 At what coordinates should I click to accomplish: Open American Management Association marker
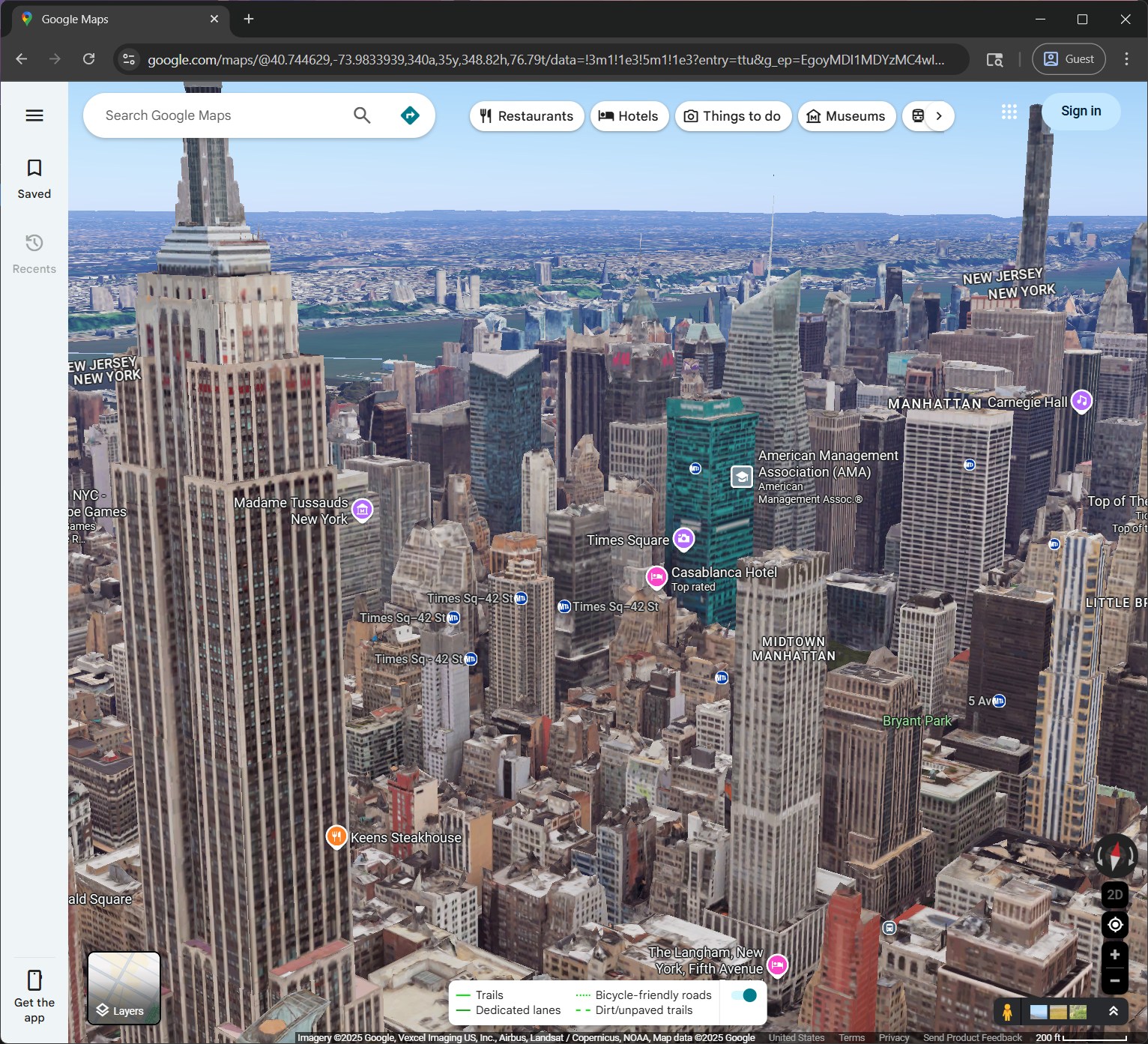pos(742,477)
